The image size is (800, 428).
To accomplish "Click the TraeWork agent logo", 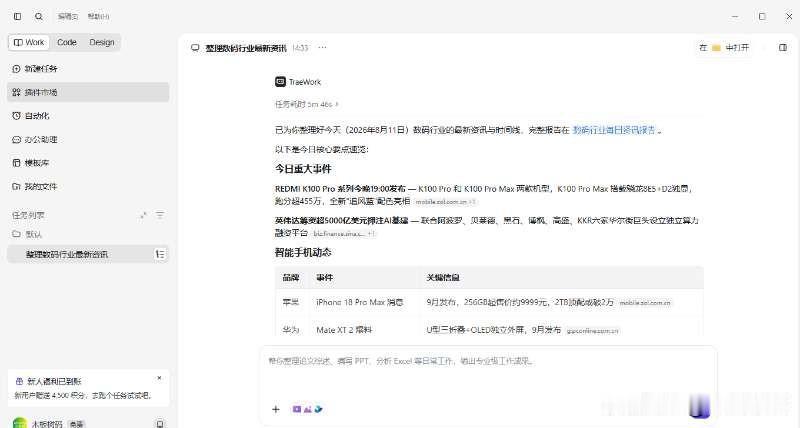I will [280, 82].
